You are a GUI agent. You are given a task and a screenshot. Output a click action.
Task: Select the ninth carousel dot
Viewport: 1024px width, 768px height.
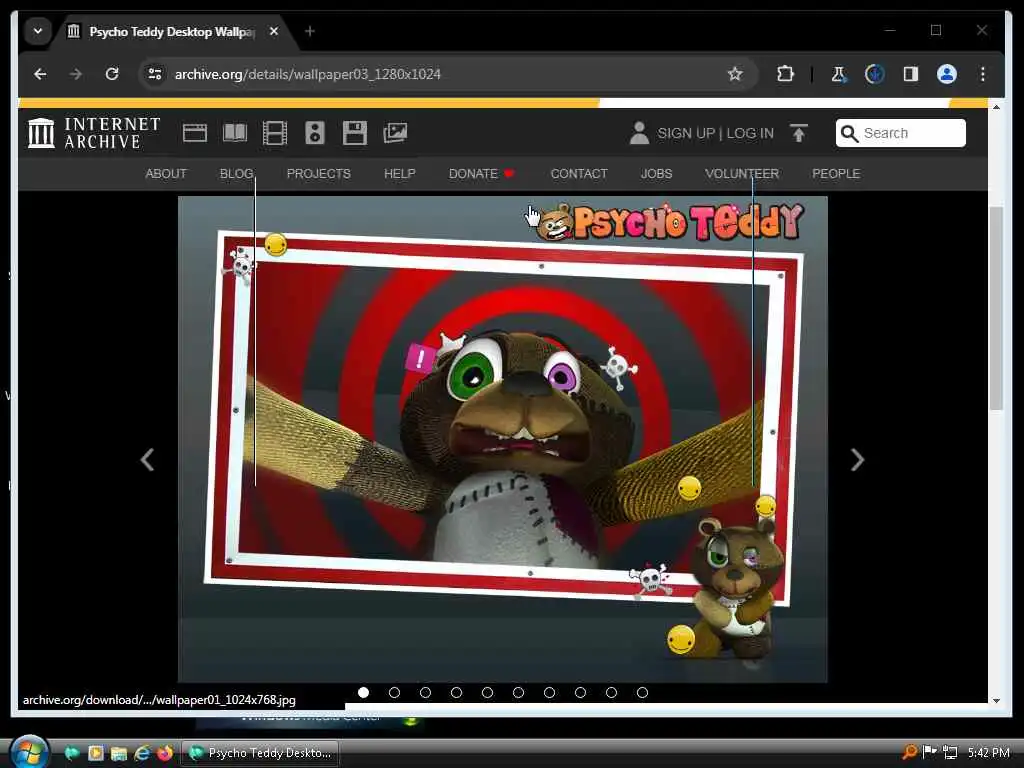tap(611, 692)
